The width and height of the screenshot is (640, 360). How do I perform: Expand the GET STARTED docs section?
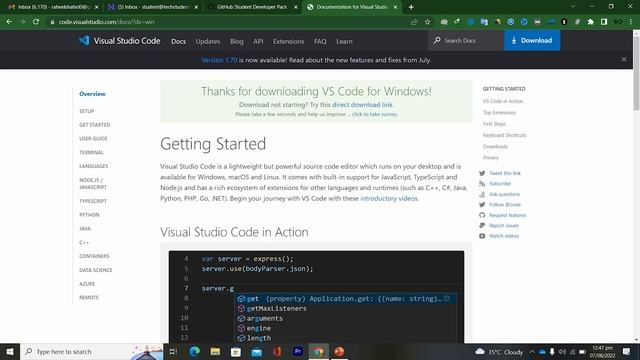click(x=94, y=125)
